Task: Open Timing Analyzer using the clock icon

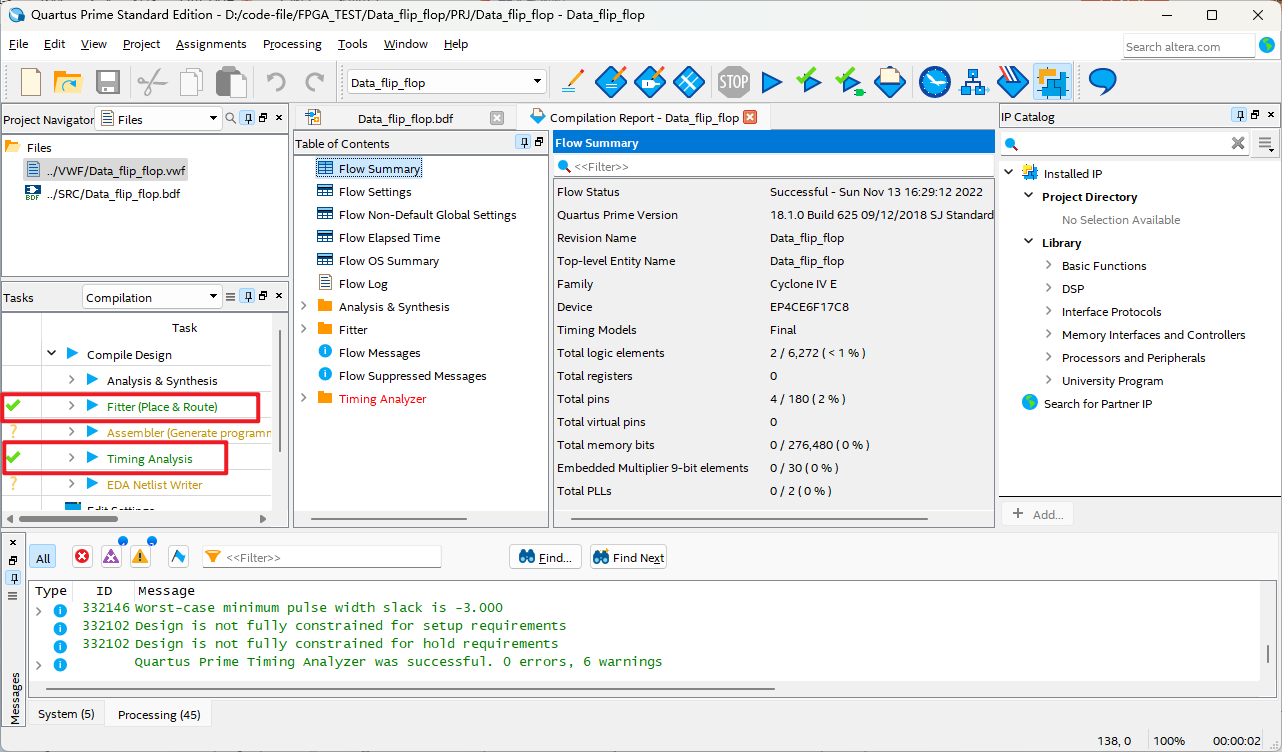Action: [935, 81]
